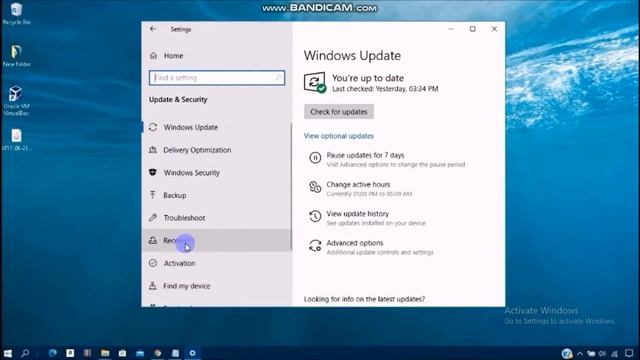Open the Windows Start menu
Screen dimensions: 640x360
point(8,353)
